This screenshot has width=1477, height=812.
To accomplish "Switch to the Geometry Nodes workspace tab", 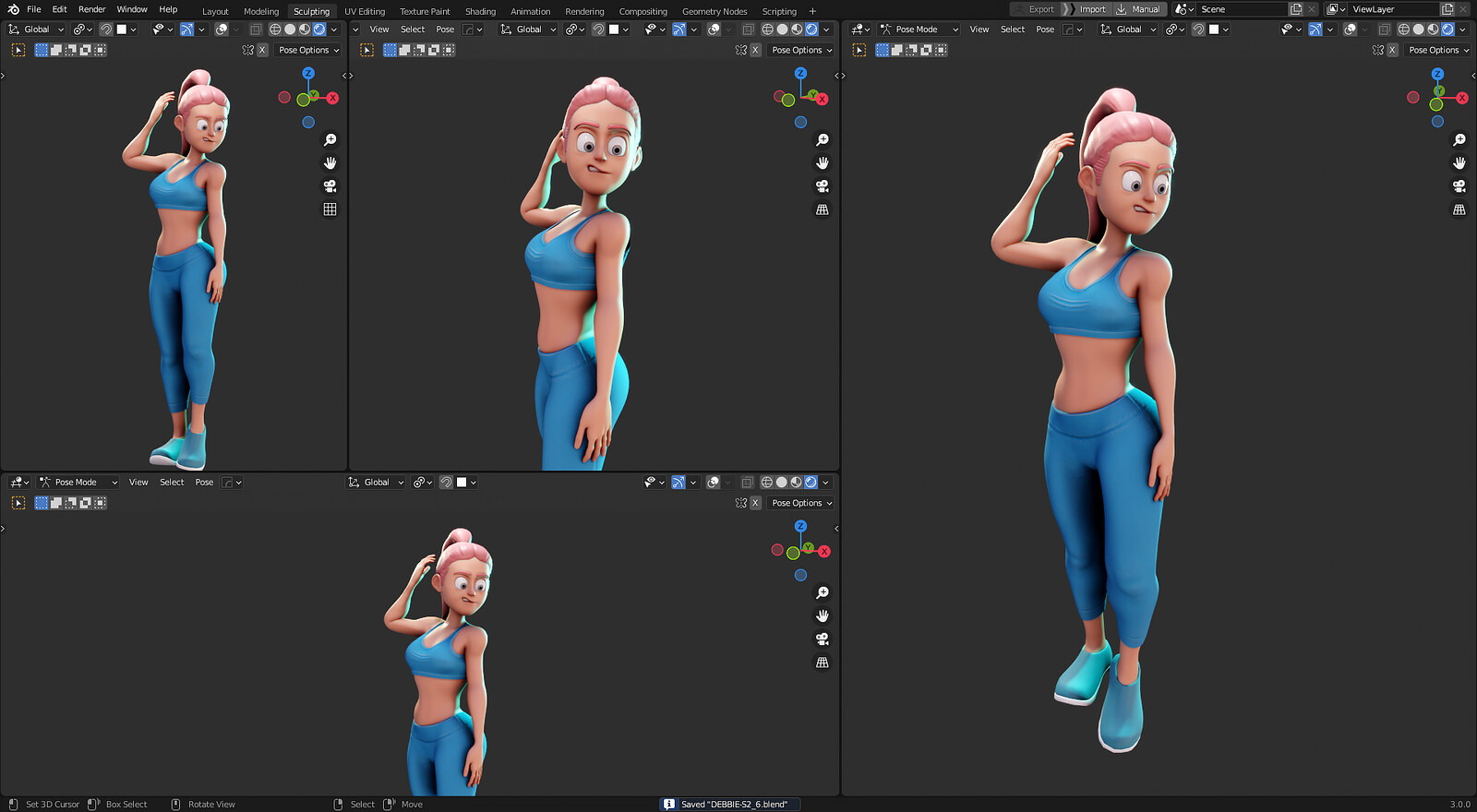I will [714, 12].
